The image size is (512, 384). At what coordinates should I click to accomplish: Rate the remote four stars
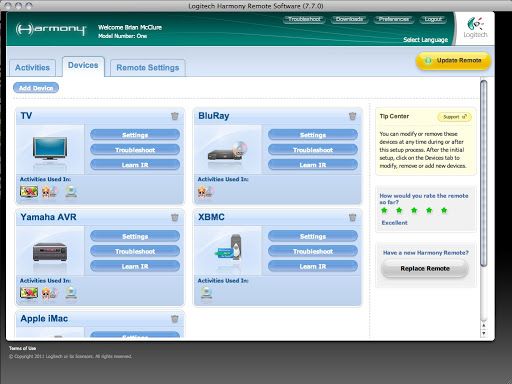429,210
